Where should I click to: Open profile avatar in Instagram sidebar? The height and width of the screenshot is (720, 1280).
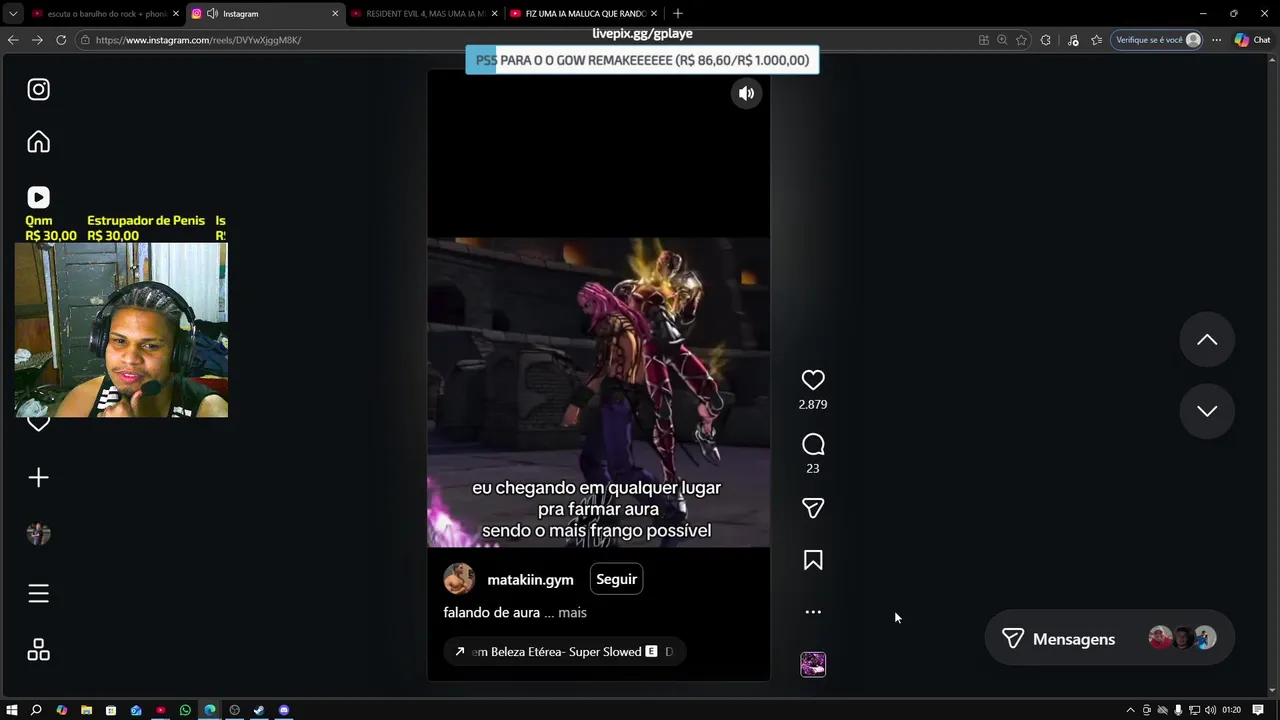(38, 534)
